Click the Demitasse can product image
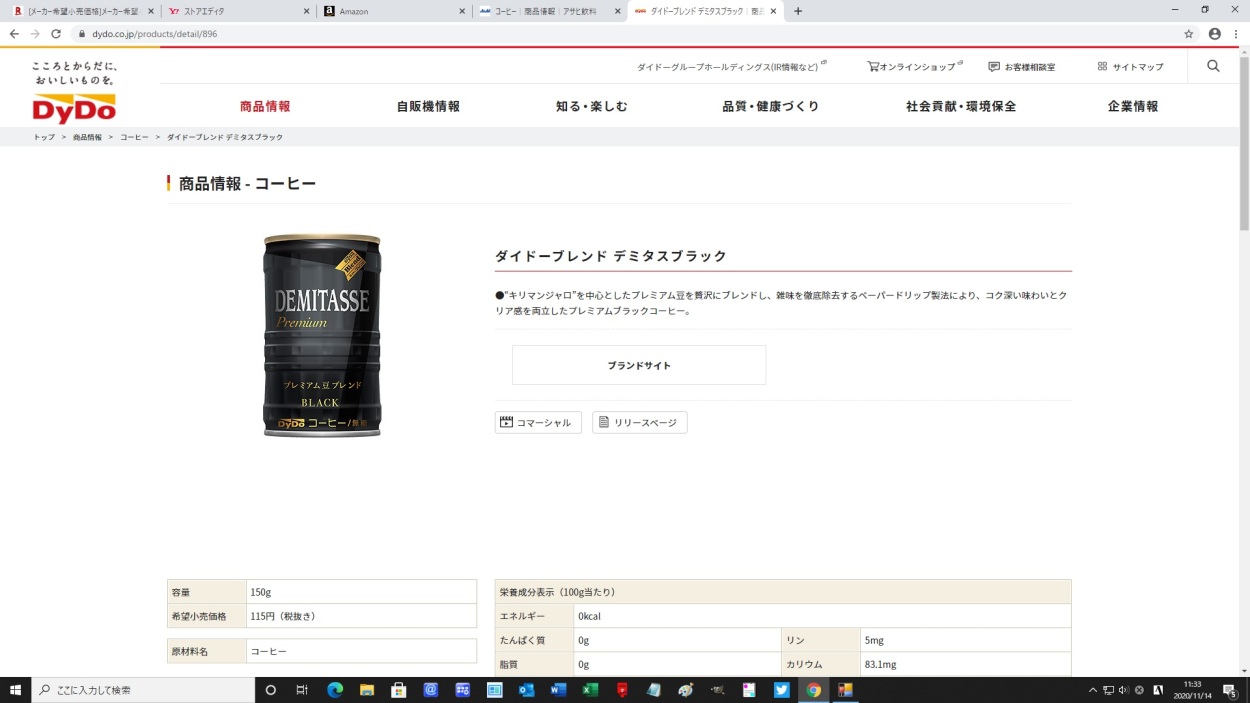 [322, 335]
